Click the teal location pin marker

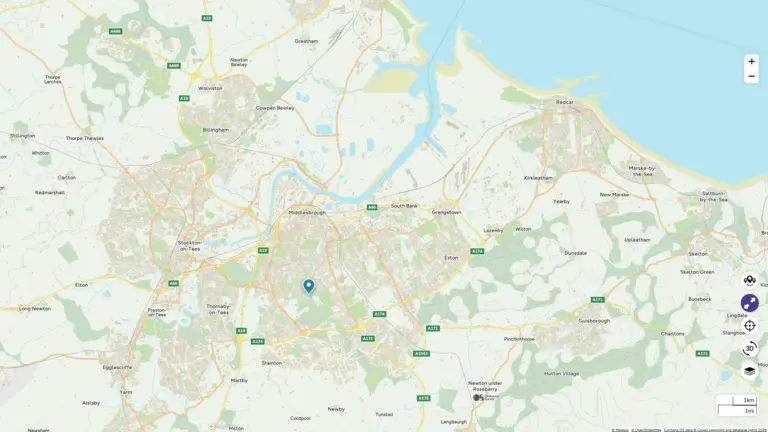(309, 286)
